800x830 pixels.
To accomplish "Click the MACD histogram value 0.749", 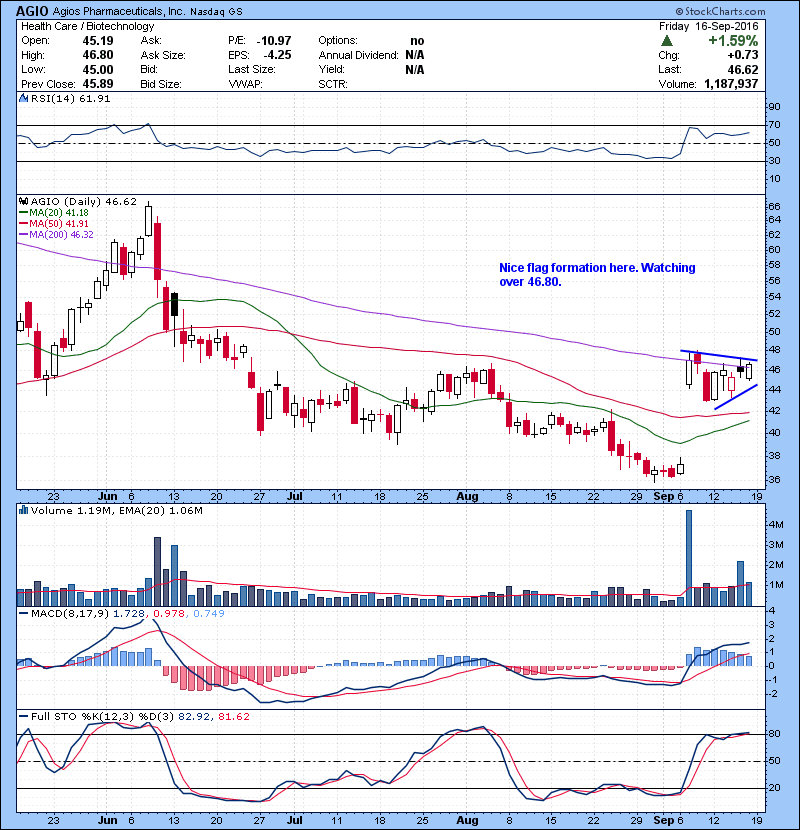I will click(x=209, y=613).
